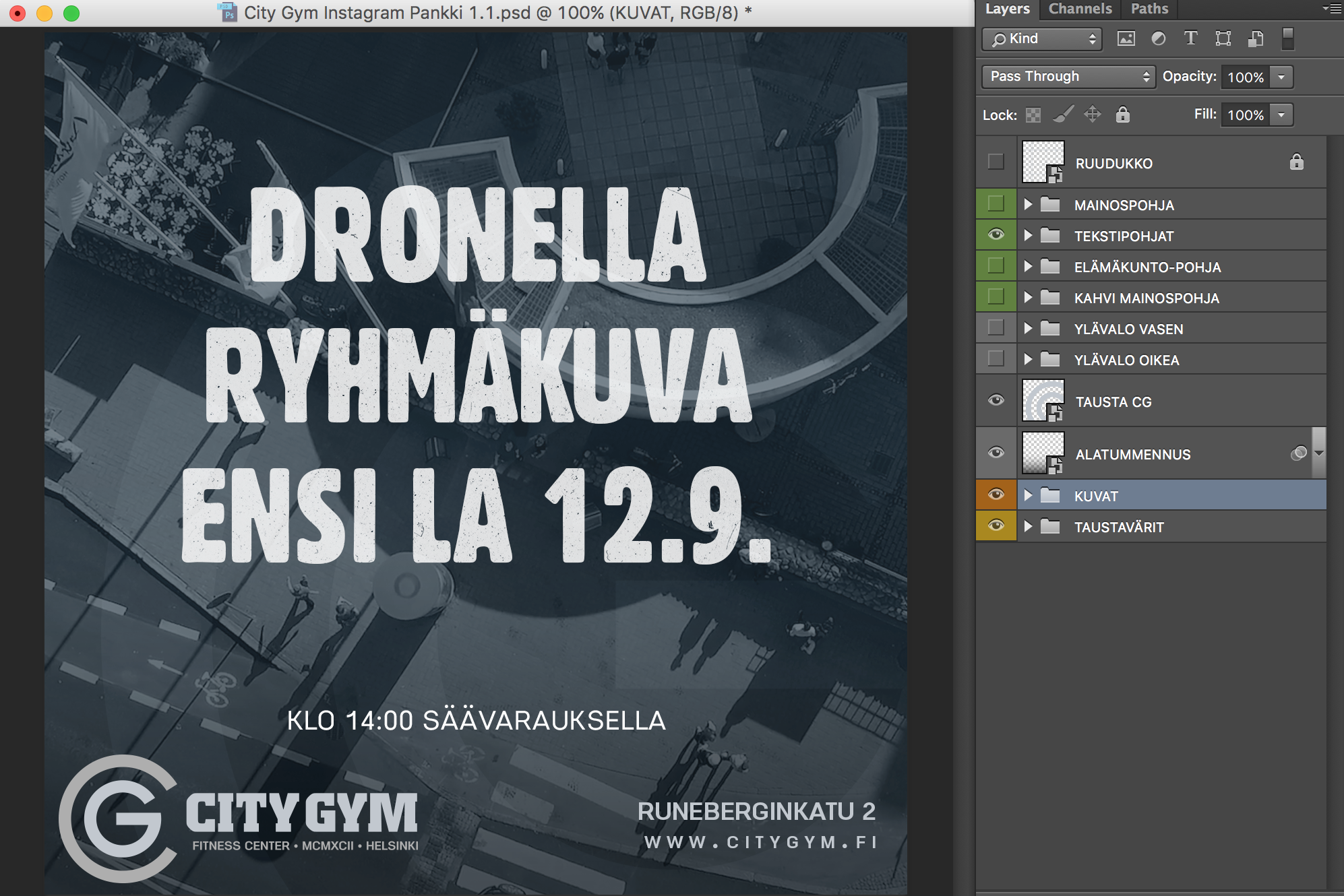
Task: Lock position move icon
Action: click(1093, 115)
